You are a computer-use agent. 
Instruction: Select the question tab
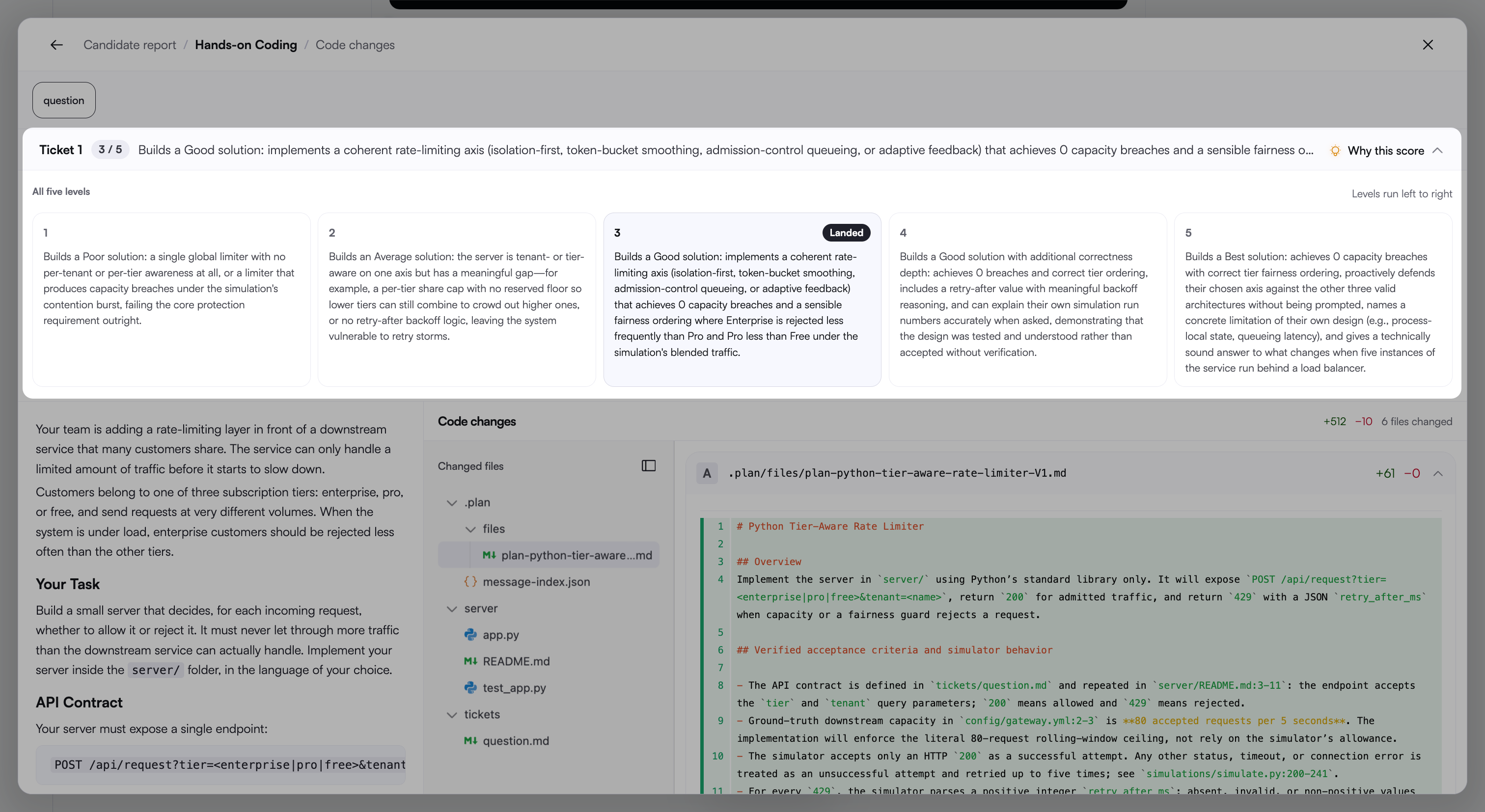pos(63,100)
